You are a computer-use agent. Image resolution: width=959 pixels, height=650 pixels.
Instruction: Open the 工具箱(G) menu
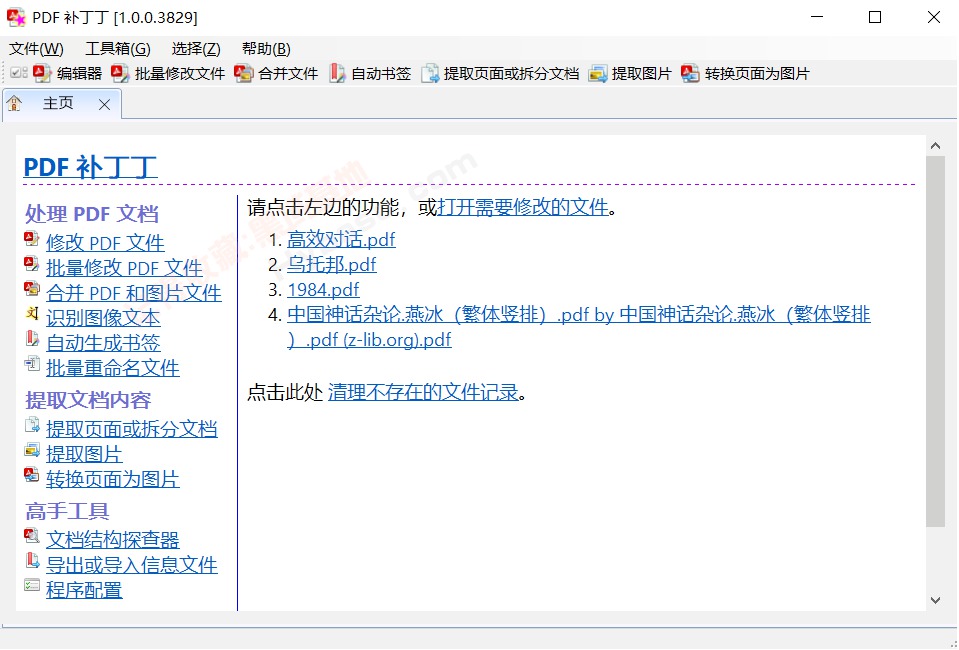[x=117, y=48]
